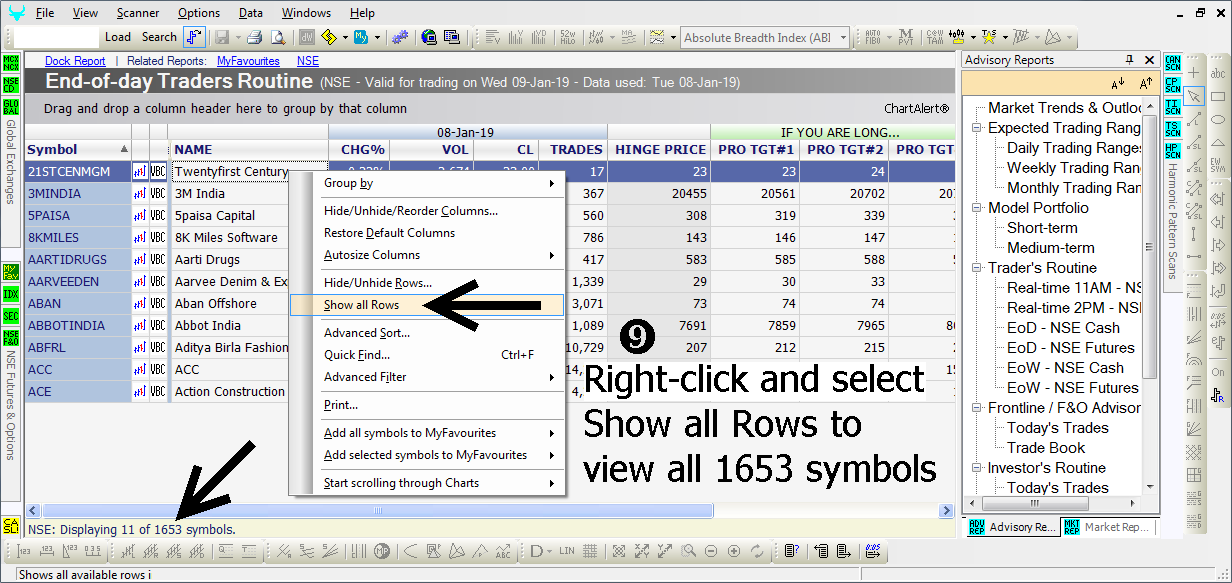Open the Scanner menu
Image resolution: width=1232 pixels, height=583 pixels.
click(137, 13)
